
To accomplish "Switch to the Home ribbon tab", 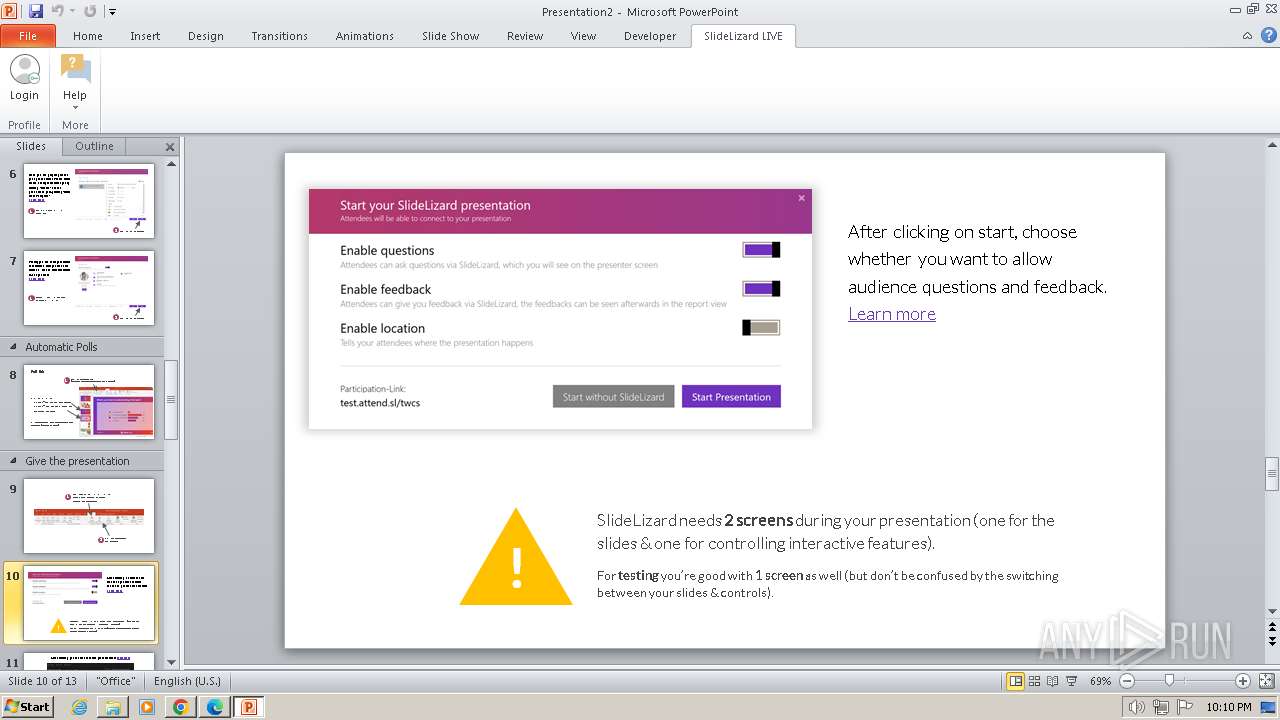I will [87, 36].
